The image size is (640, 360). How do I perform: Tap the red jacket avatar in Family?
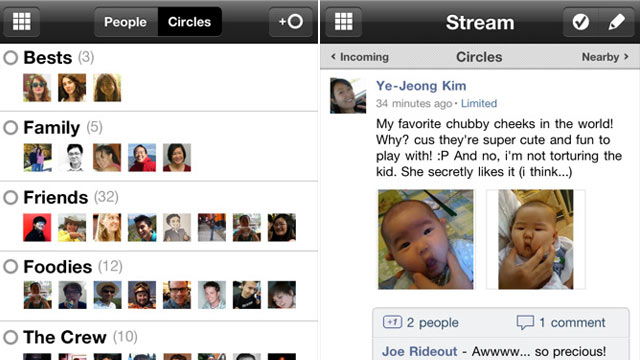(x=142, y=158)
